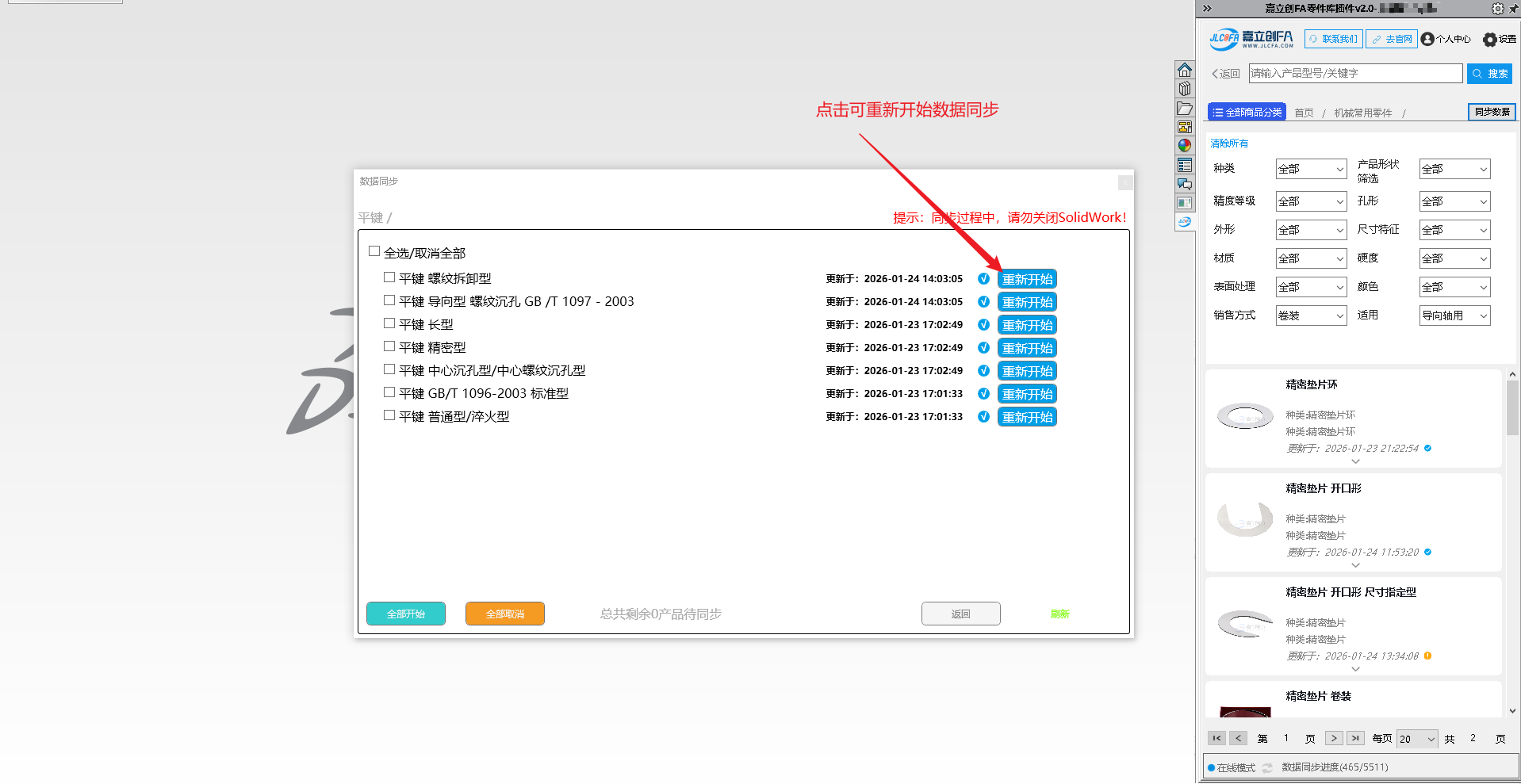Viewport: 1521px width, 784px height.
Task: Click the product keyword search input field
Action: [1354, 73]
